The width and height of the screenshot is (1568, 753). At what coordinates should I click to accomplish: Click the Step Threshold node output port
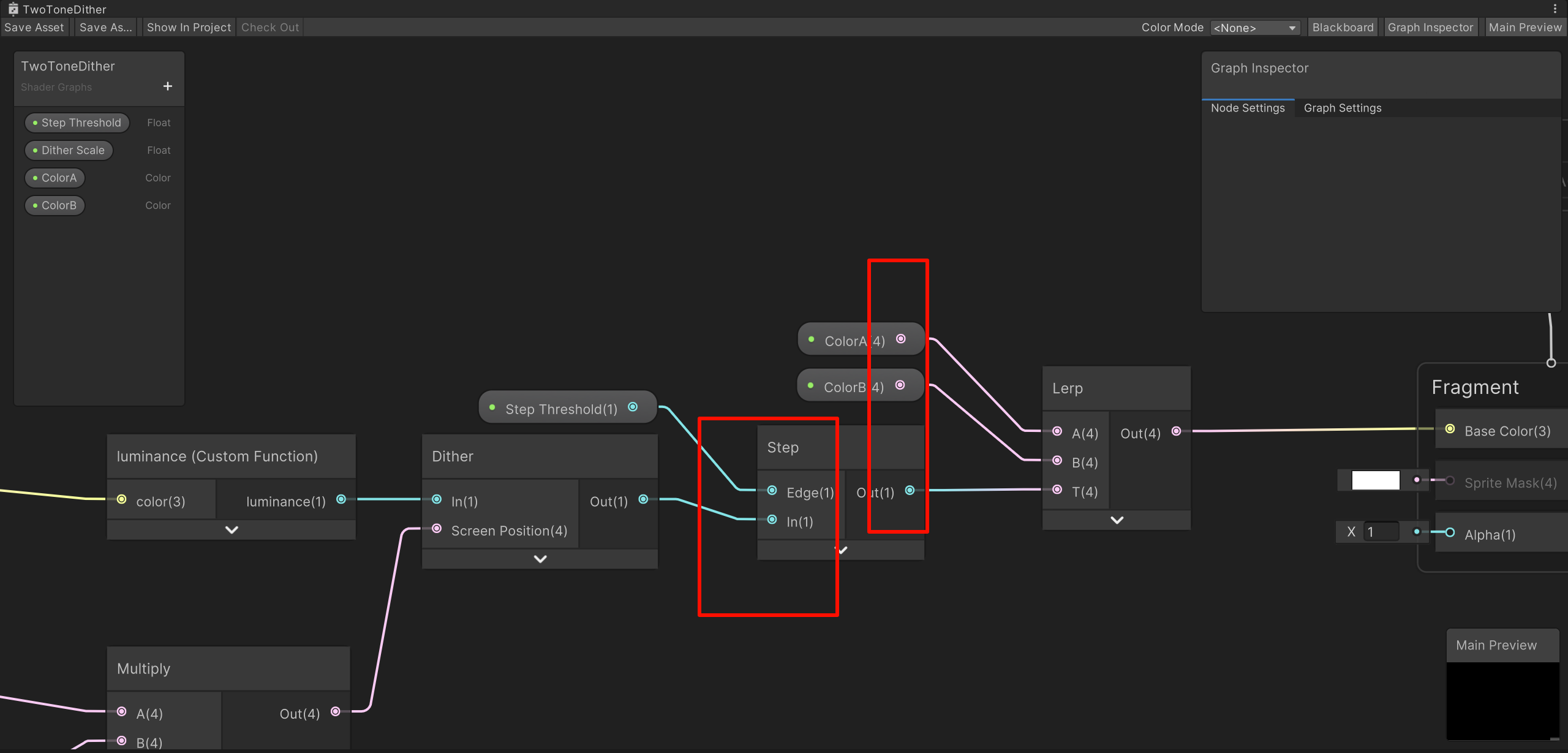coord(633,407)
